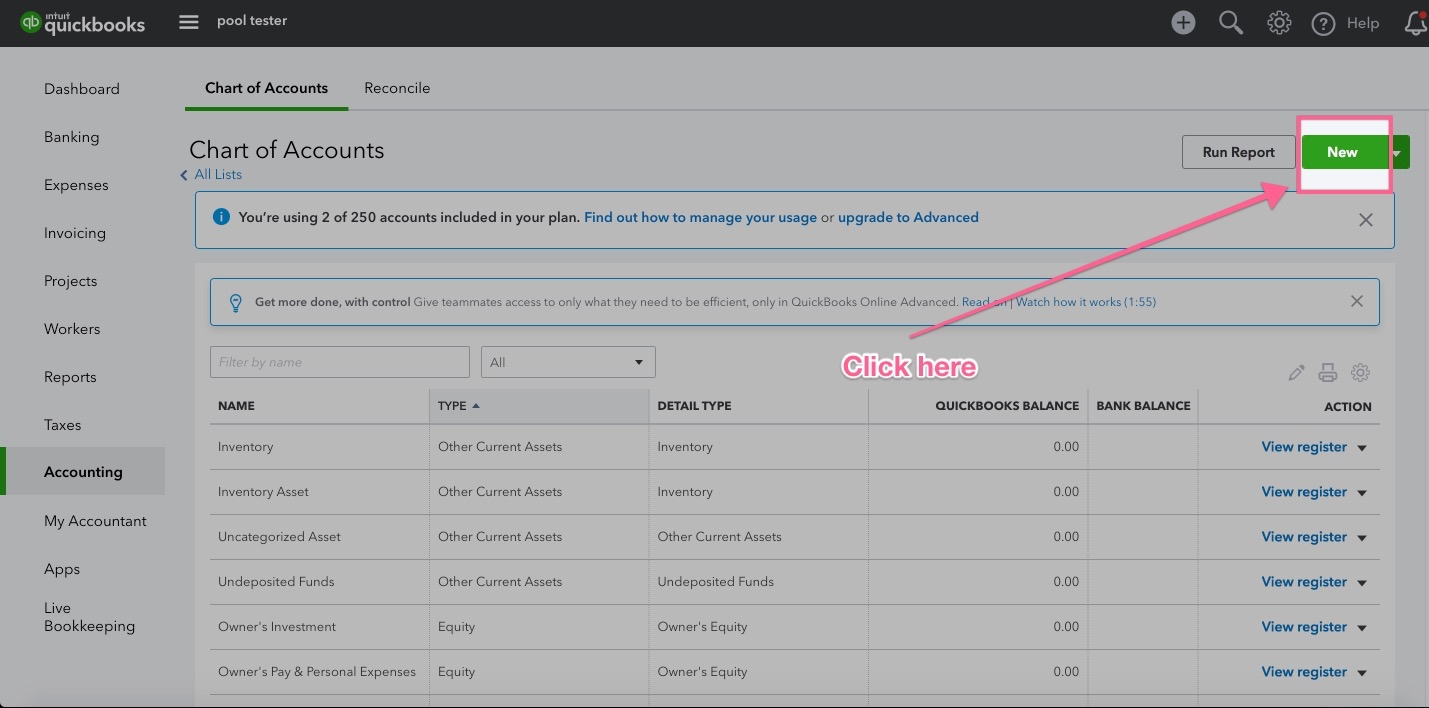Open Dashboard in the sidebar
Screen dimensions: 1429x708
(82, 89)
